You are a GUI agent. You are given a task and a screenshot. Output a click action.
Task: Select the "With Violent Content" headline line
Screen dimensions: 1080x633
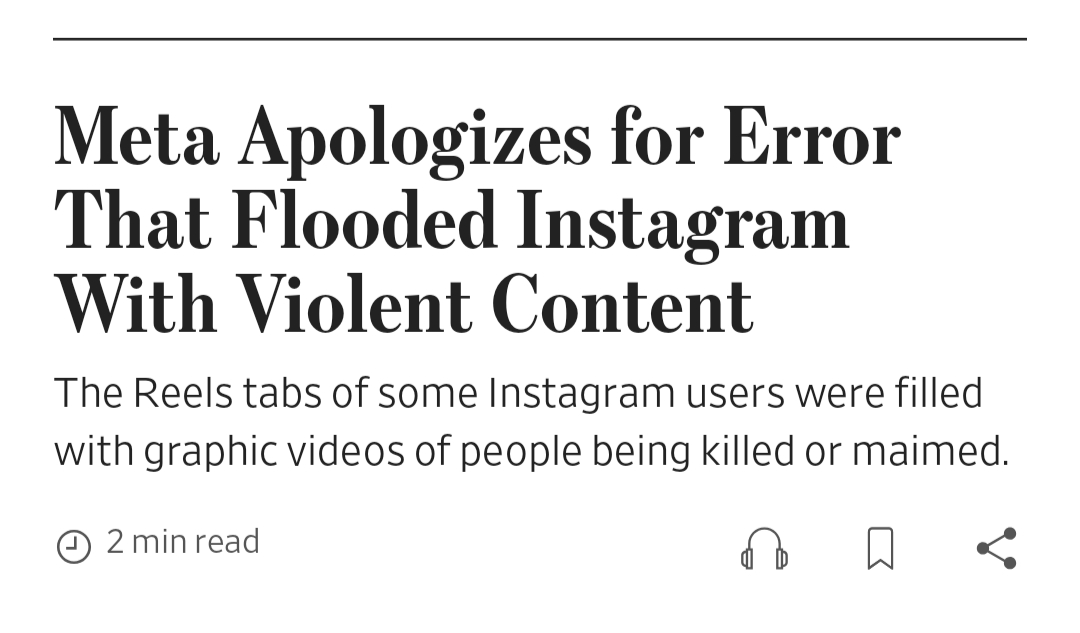coord(403,303)
